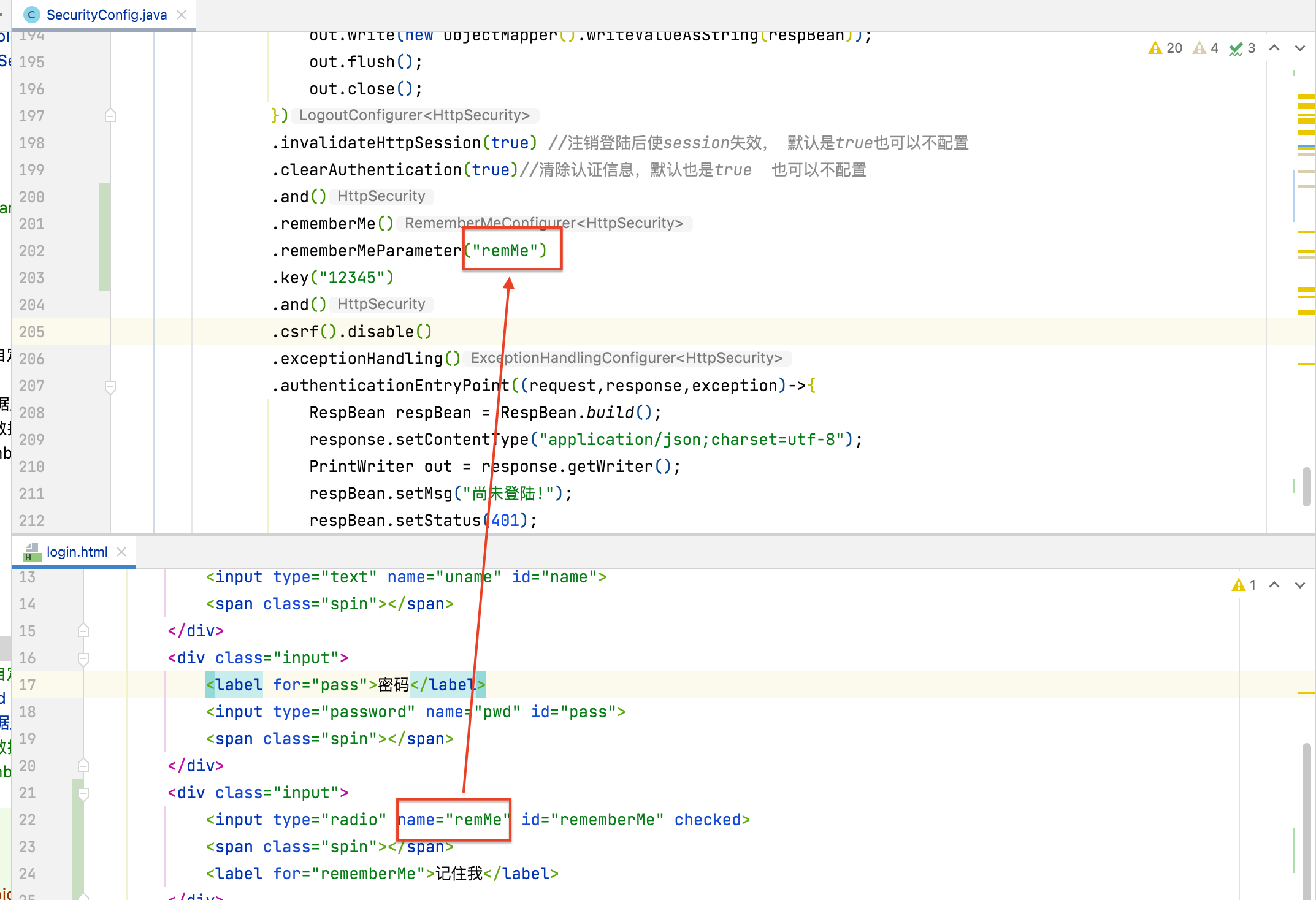
Task: Collapse code fold marker at line 197
Action: (x=110, y=115)
